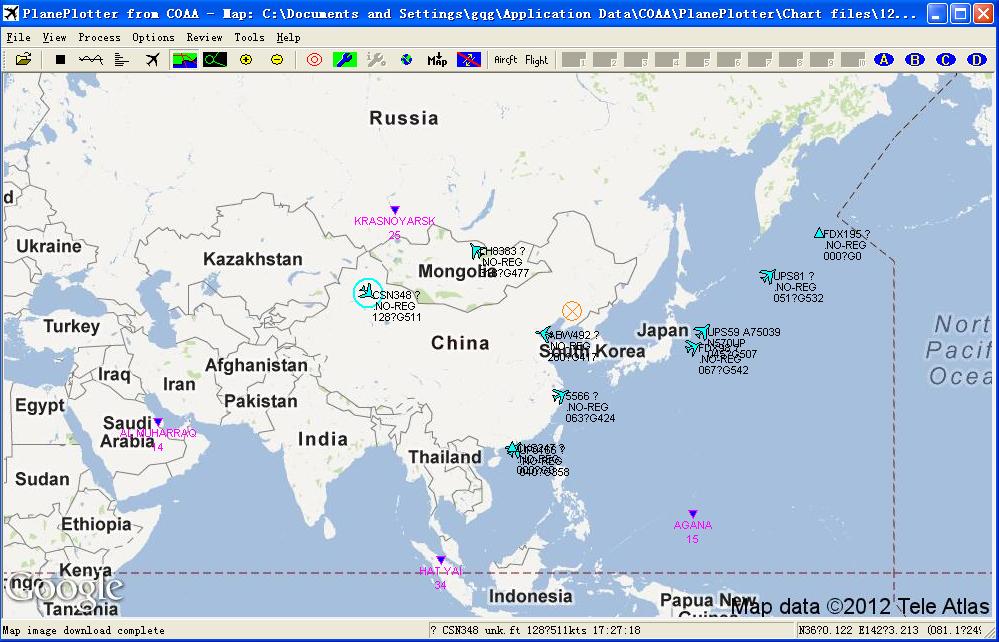
Task: Click the blue B preset button
Action: pos(915,60)
